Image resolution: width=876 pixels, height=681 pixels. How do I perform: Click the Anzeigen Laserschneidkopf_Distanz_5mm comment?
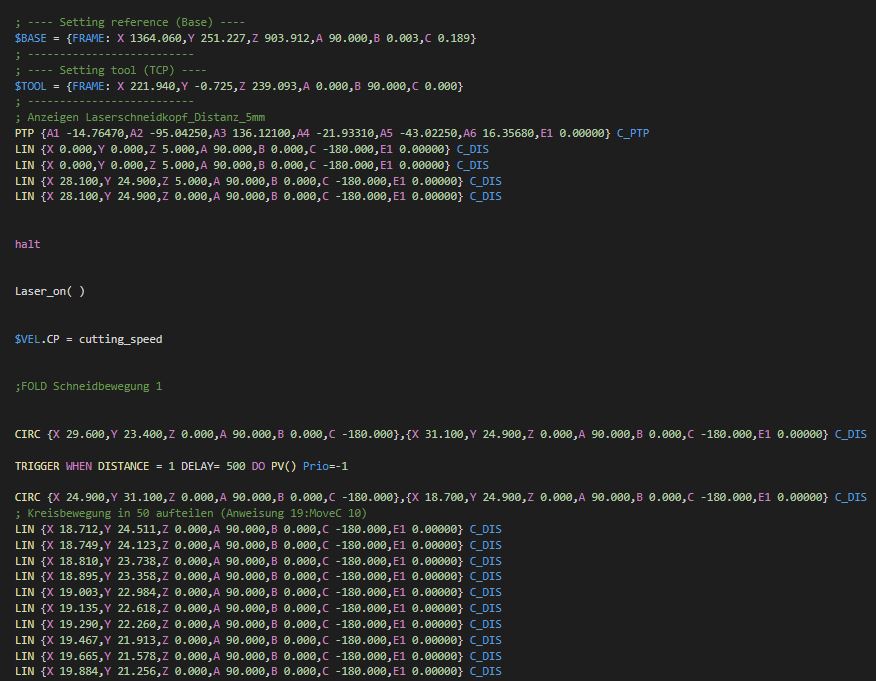coord(146,117)
